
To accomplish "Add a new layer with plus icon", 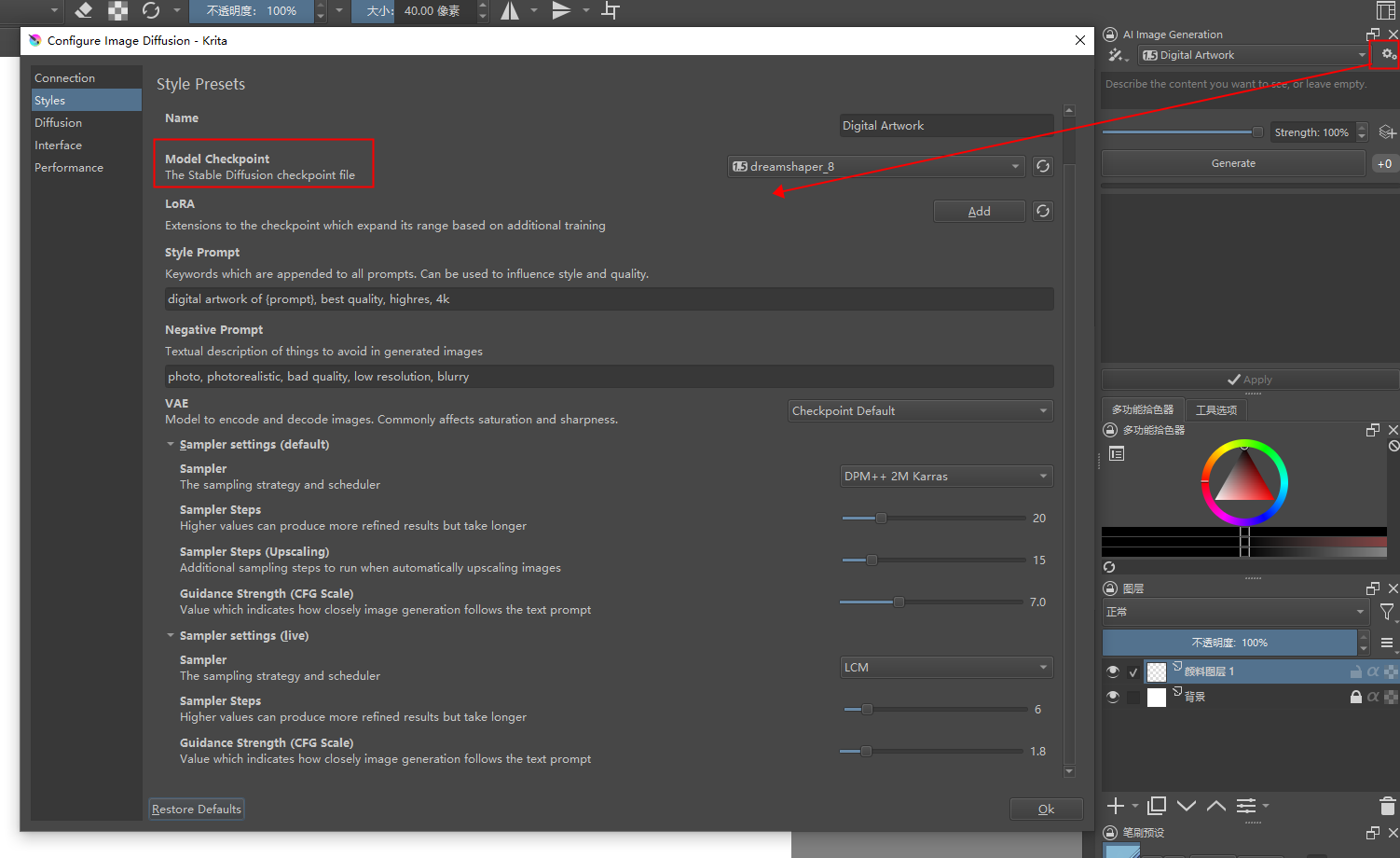I will click(x=1116, y=805).
